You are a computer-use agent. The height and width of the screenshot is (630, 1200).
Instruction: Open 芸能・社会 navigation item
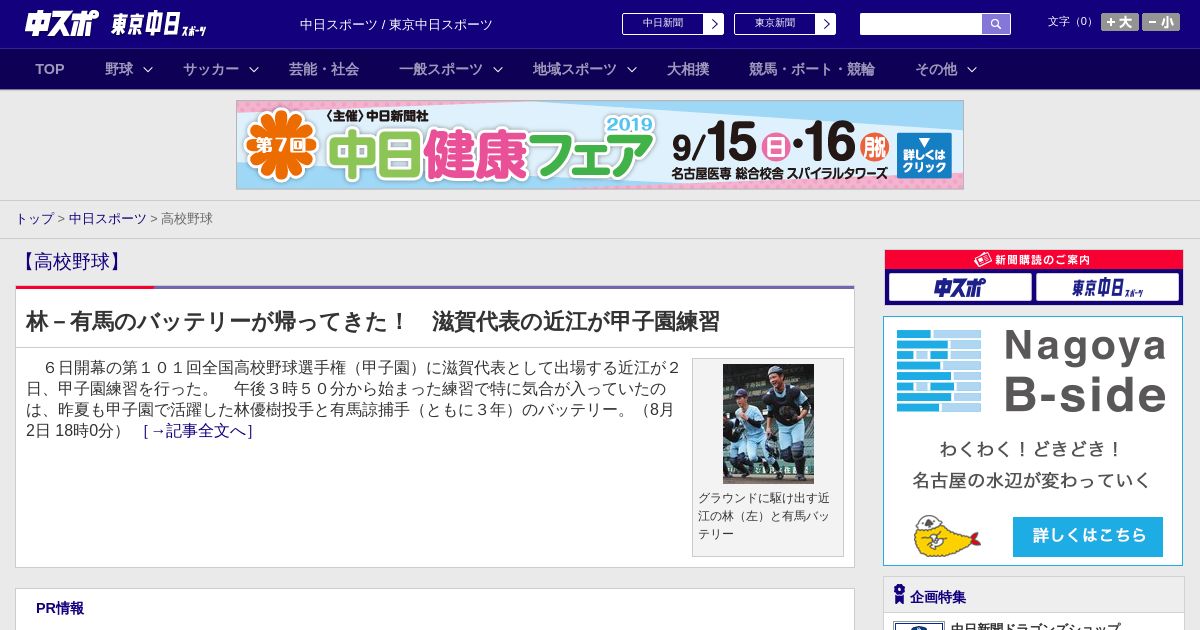[324, 69]
